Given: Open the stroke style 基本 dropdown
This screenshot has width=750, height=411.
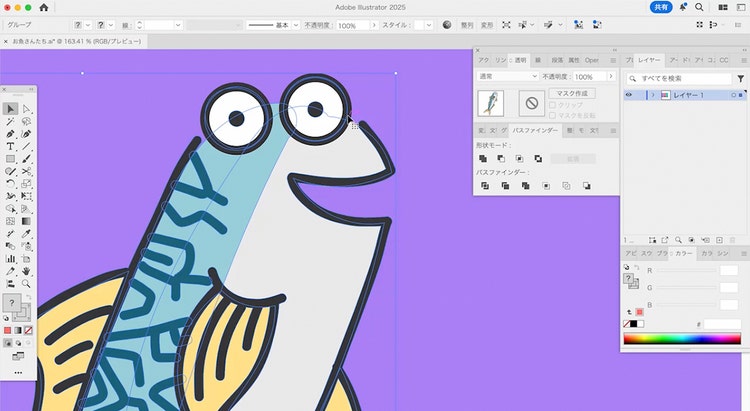Looking at the screenshot, I should (296, 25).
